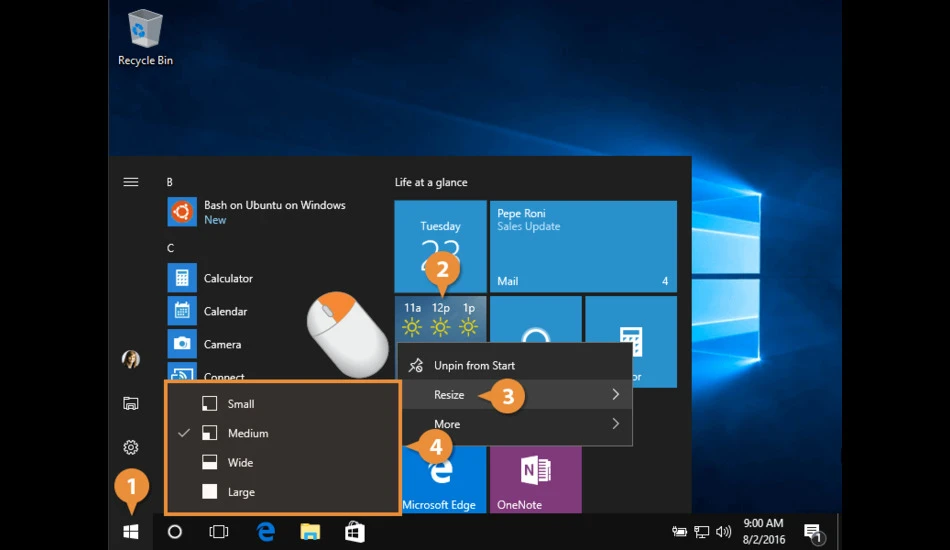Open the Microsoft Edge tile
The width and height of the screenshot is (950, 550).
443,480
